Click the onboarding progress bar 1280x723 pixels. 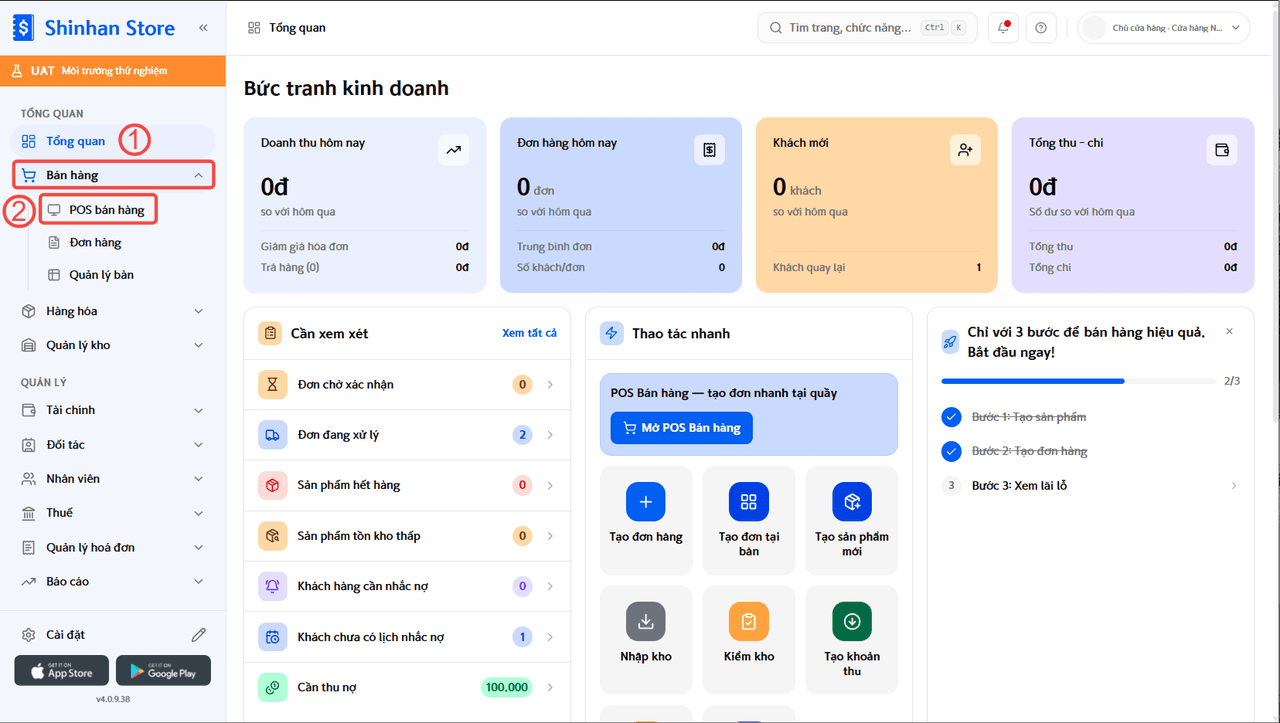[x=1079, y=381]
